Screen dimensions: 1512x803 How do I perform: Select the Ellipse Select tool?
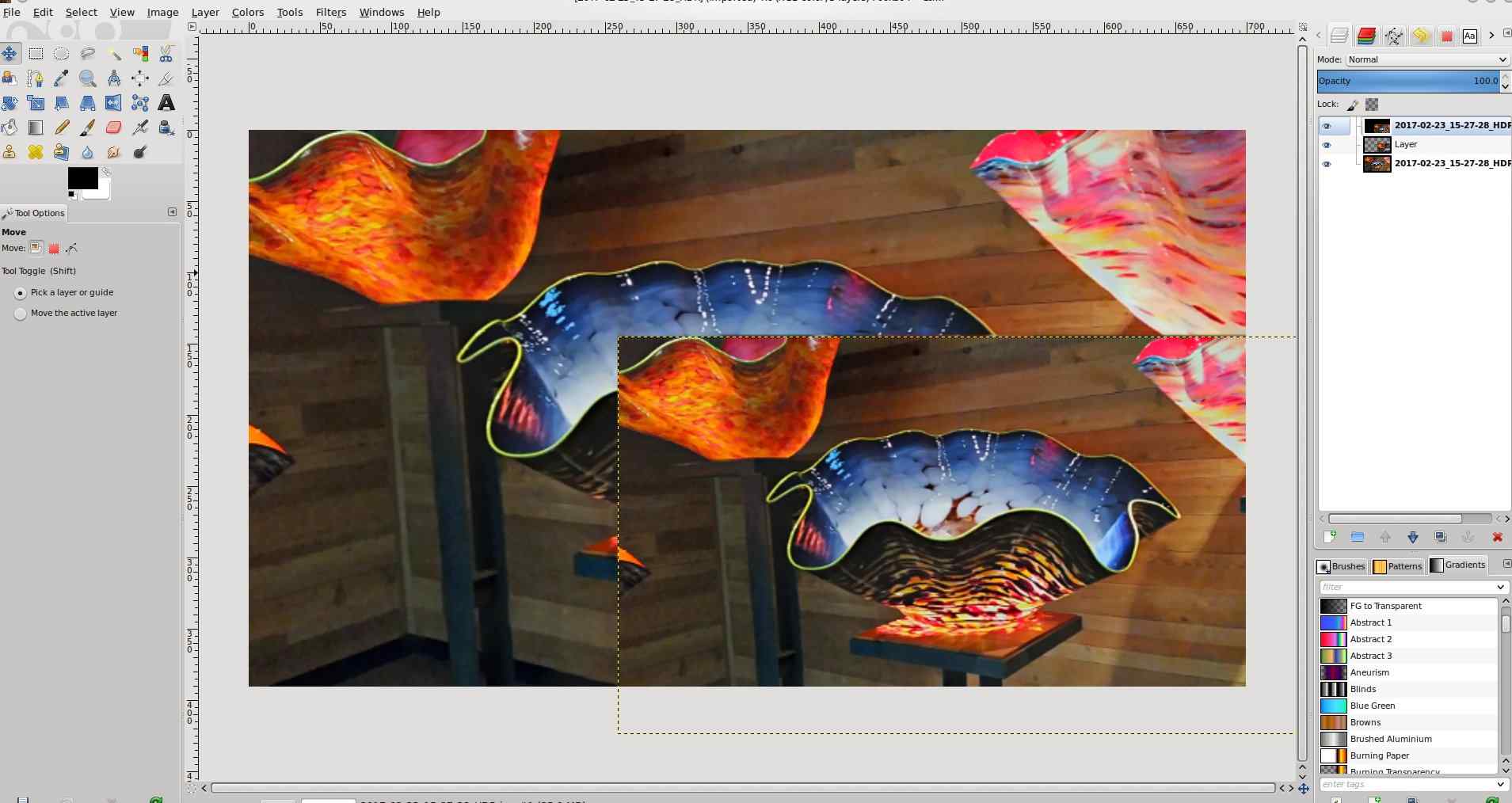click(x=62, y=54)
